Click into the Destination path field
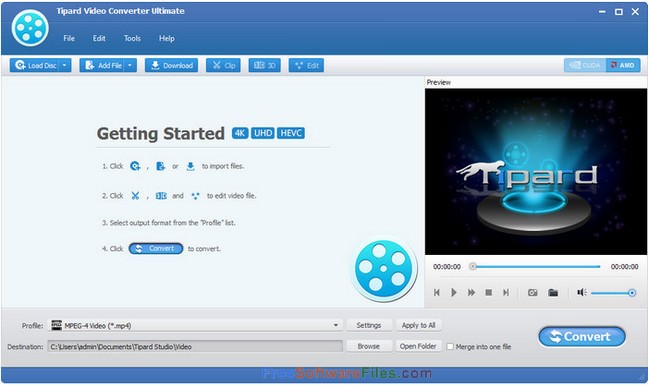The image size is (649, 388). (x=195, y=347)
